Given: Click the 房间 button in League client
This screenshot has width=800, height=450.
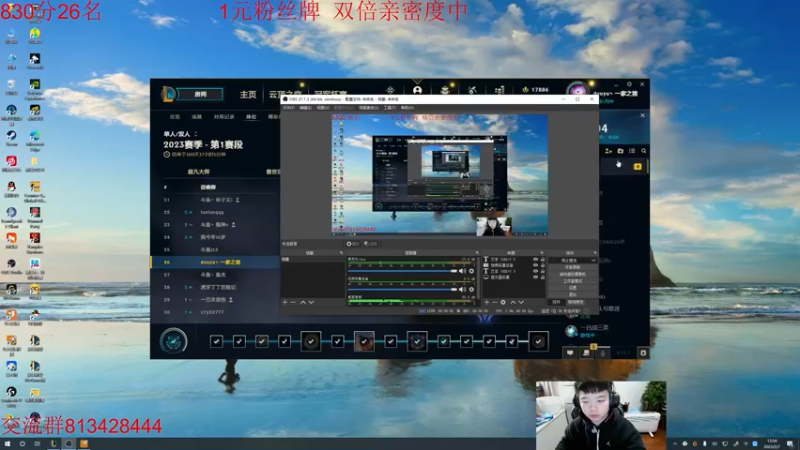Looking at the screenshot, I should [200, 94].
